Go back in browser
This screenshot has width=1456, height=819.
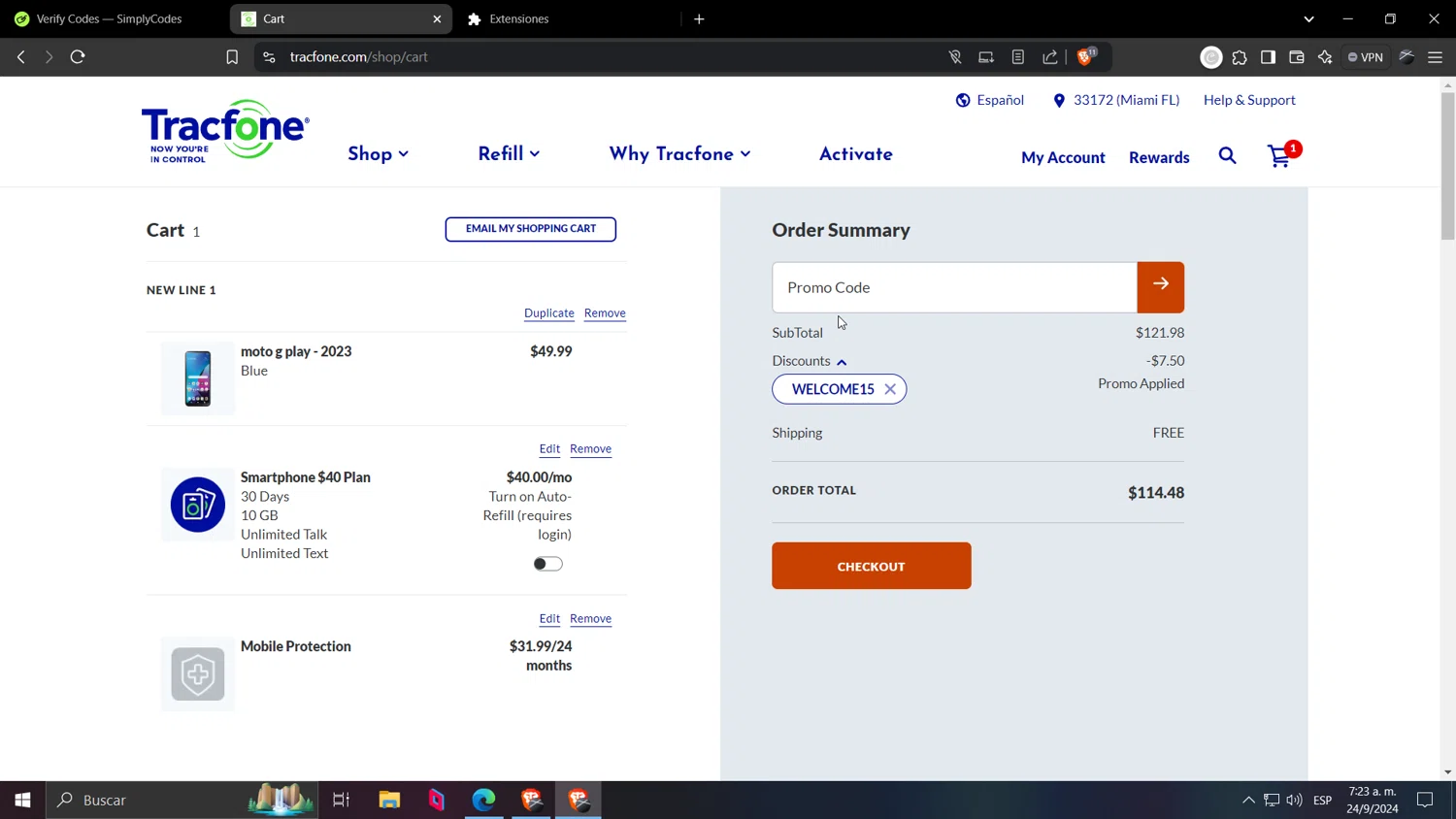pos(21,57)
